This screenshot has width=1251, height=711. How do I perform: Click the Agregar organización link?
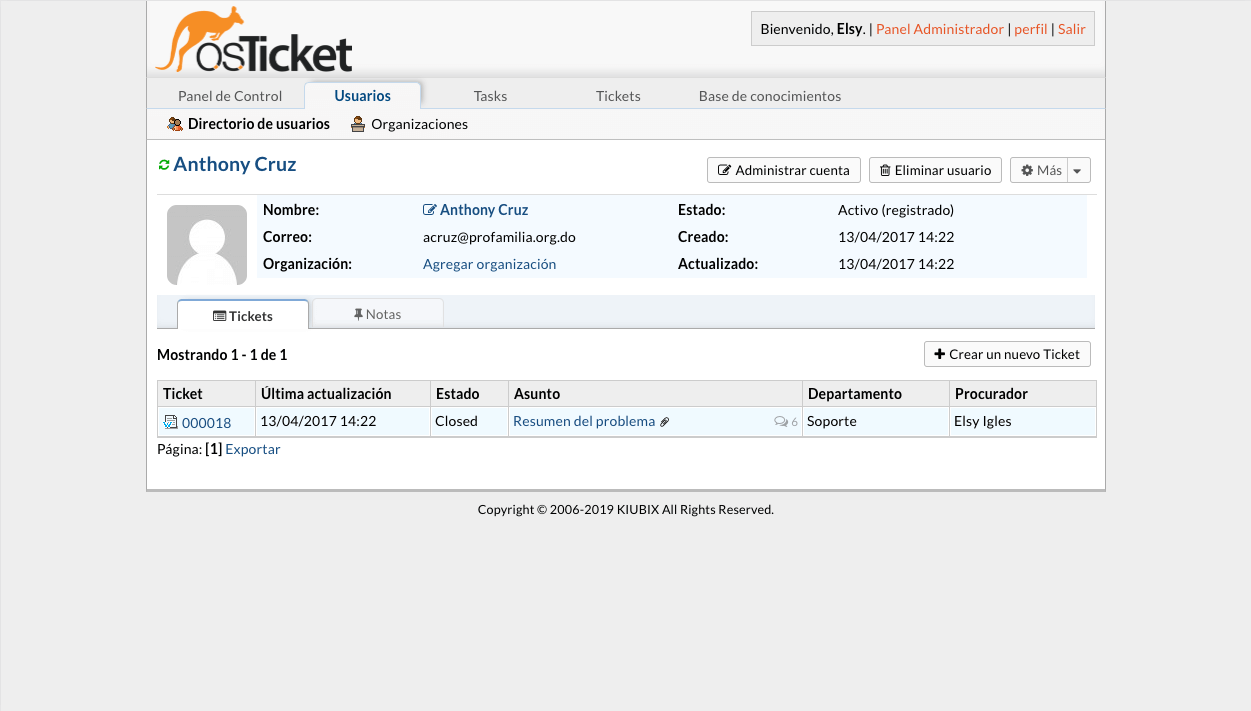pyautogui.click(x=489, y=264)
